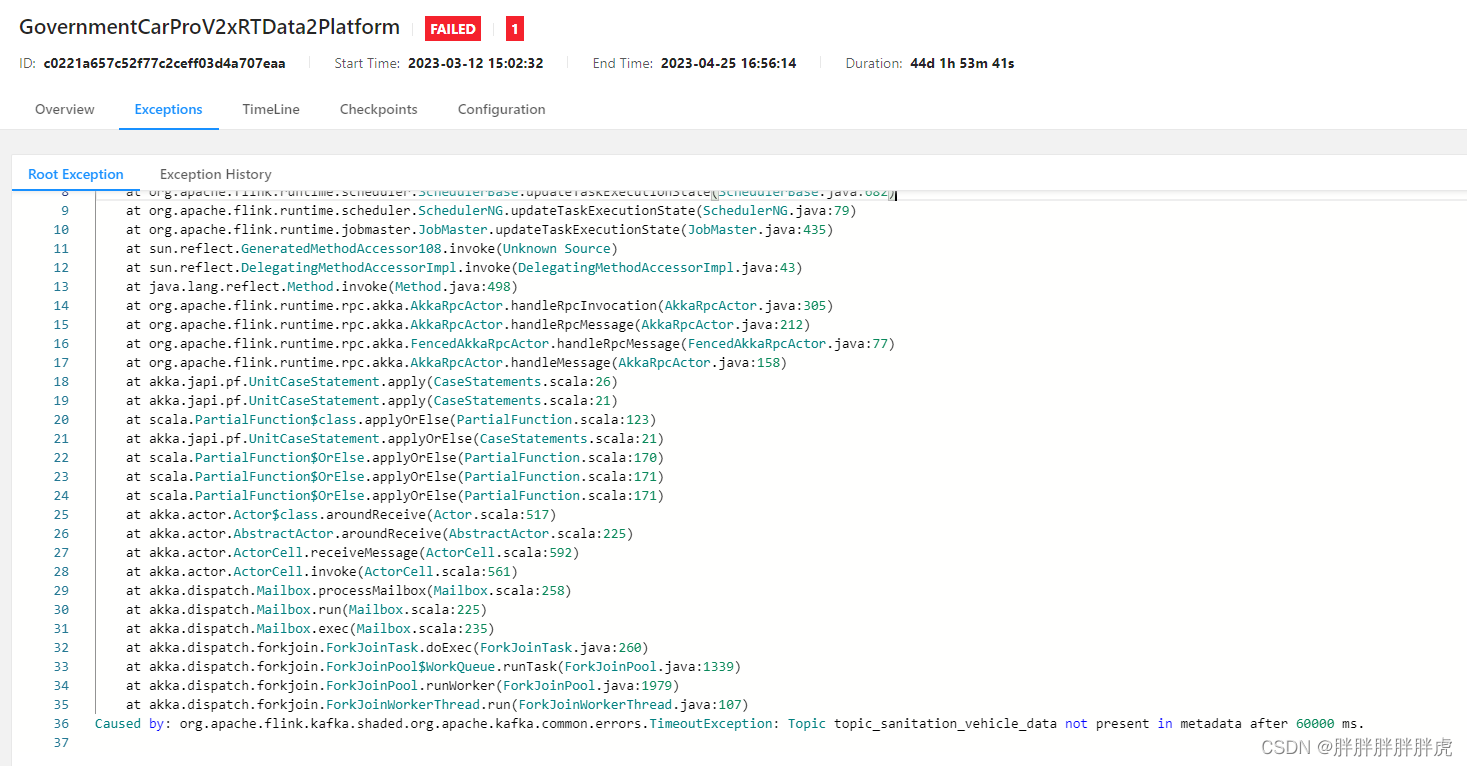Viewport: 1467px width, 766px height.
Task: Click the Mailbox.exec stack frame
Action: [x=310, y=629]
